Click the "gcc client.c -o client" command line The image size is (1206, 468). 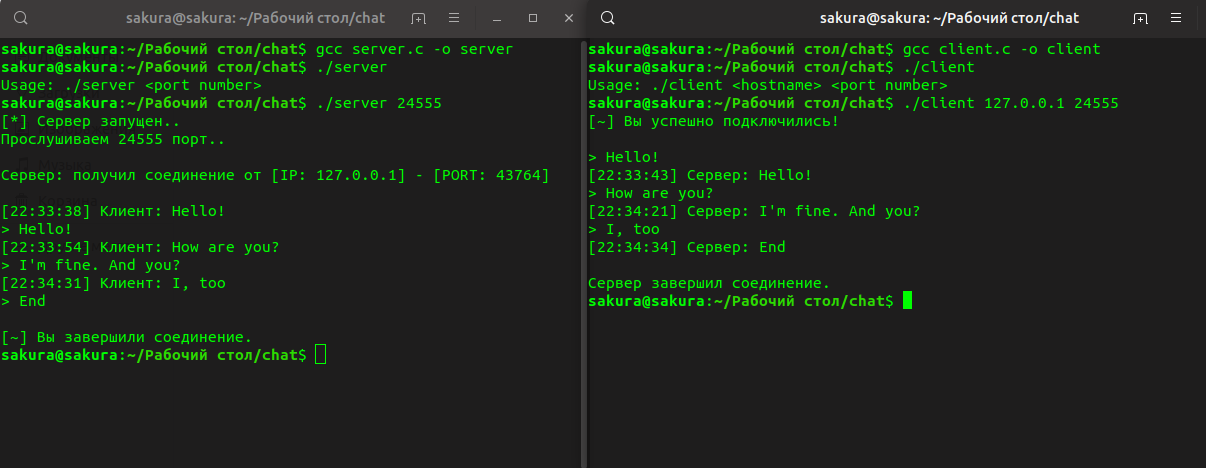[x=1001, y=49]
